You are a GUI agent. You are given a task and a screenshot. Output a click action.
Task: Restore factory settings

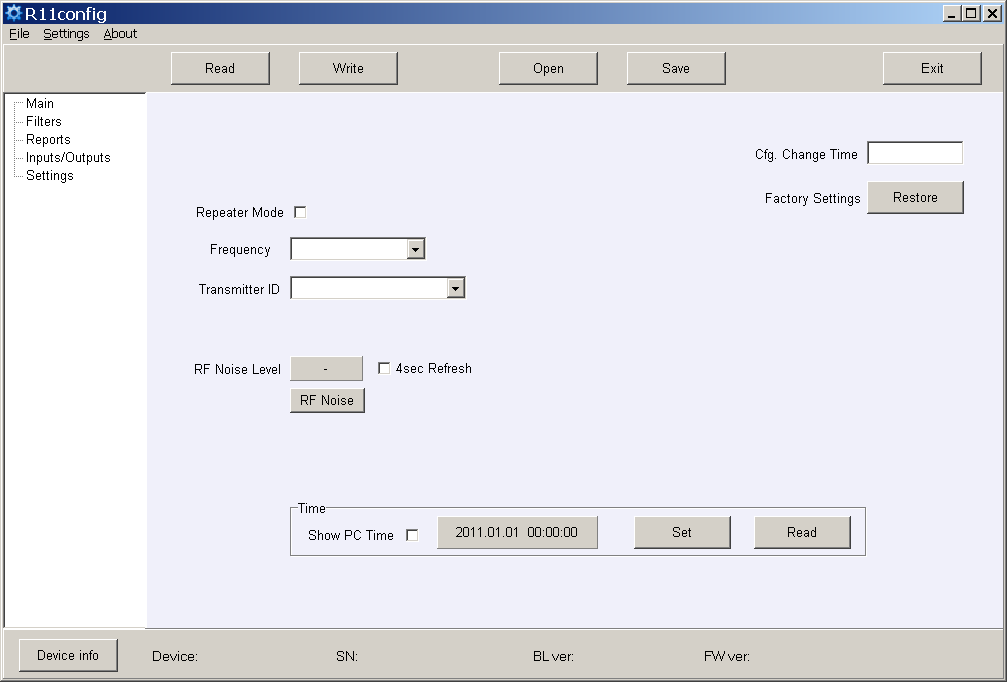coord(915,197)
